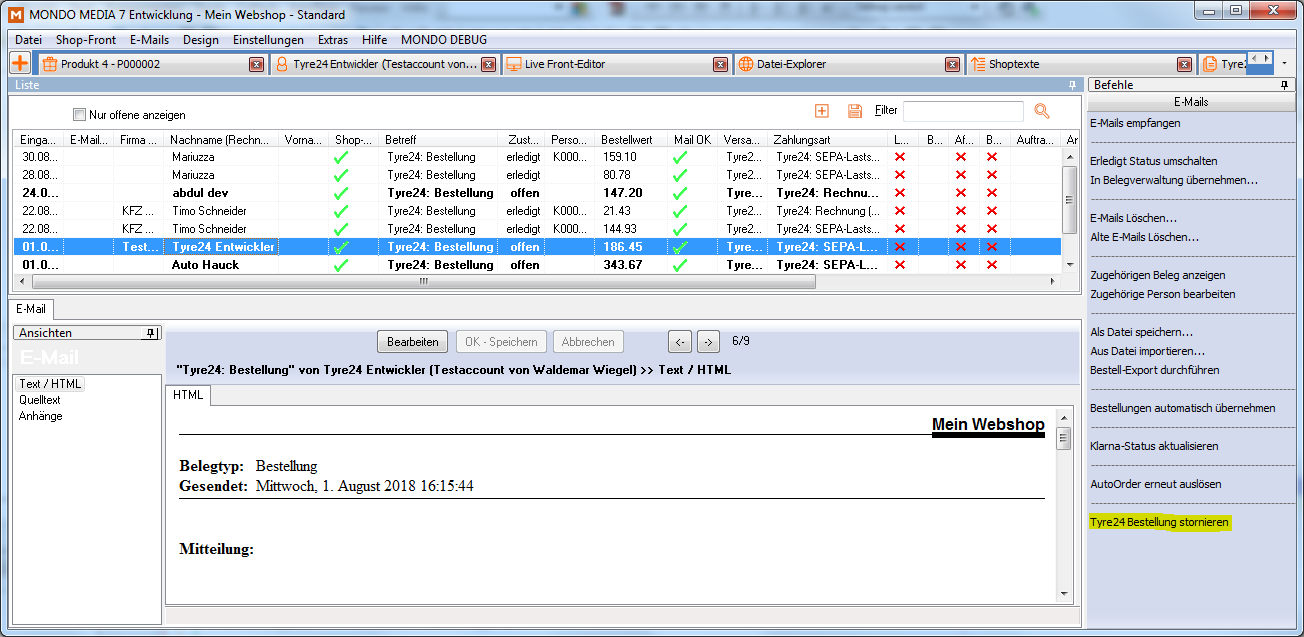Enable the 'Nur offene anzeigen' checkbox
This screenshot has height=637, width=1304.
(80, 115)
